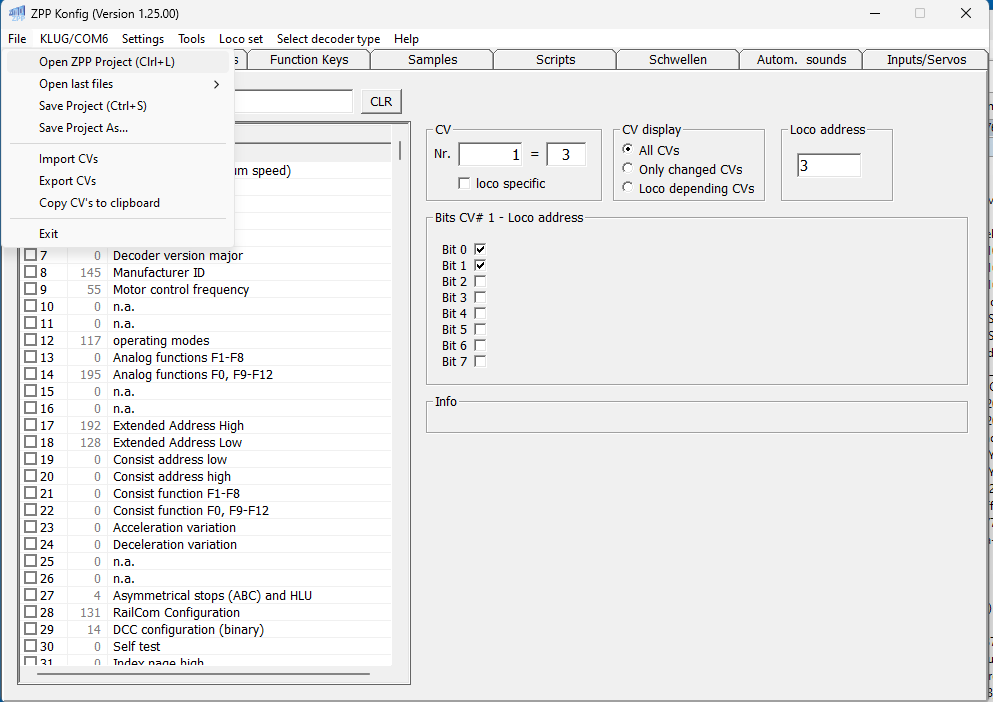Screen dimensions: 993x702
Task: Open the Select decoder type menu
Action: point(328,39)
